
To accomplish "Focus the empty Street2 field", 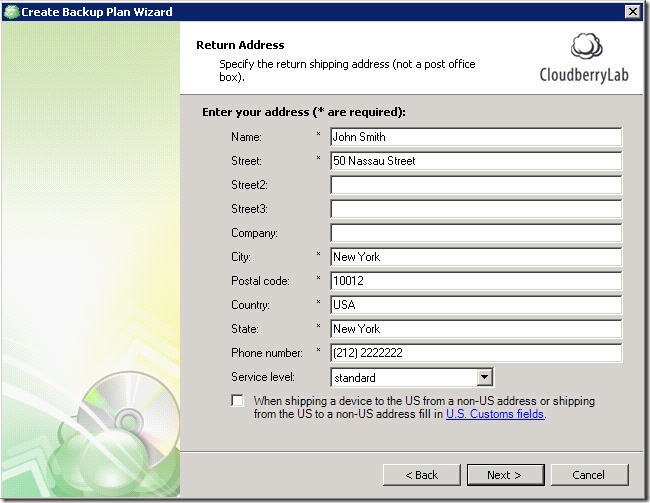I will tap(476, 185).
